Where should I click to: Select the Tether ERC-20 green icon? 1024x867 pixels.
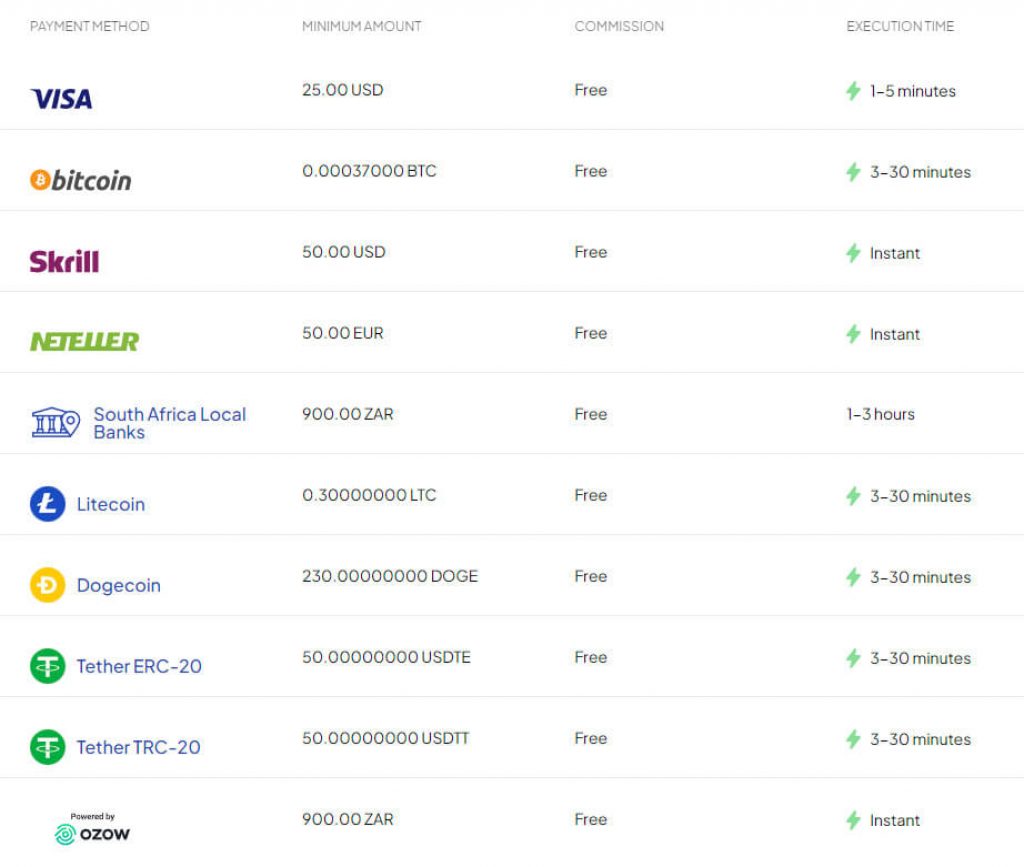click(x=47, y=666)
